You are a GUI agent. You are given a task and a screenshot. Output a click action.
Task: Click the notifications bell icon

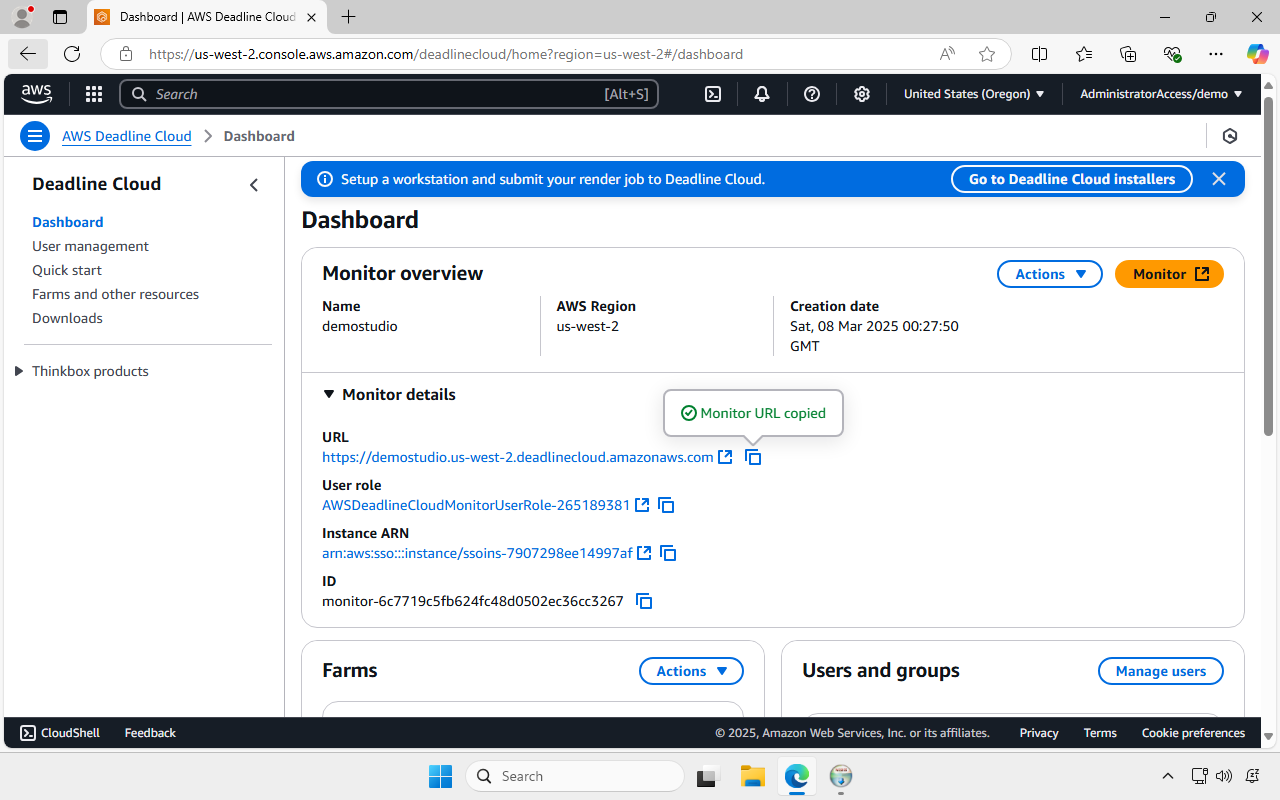(761, 93)
